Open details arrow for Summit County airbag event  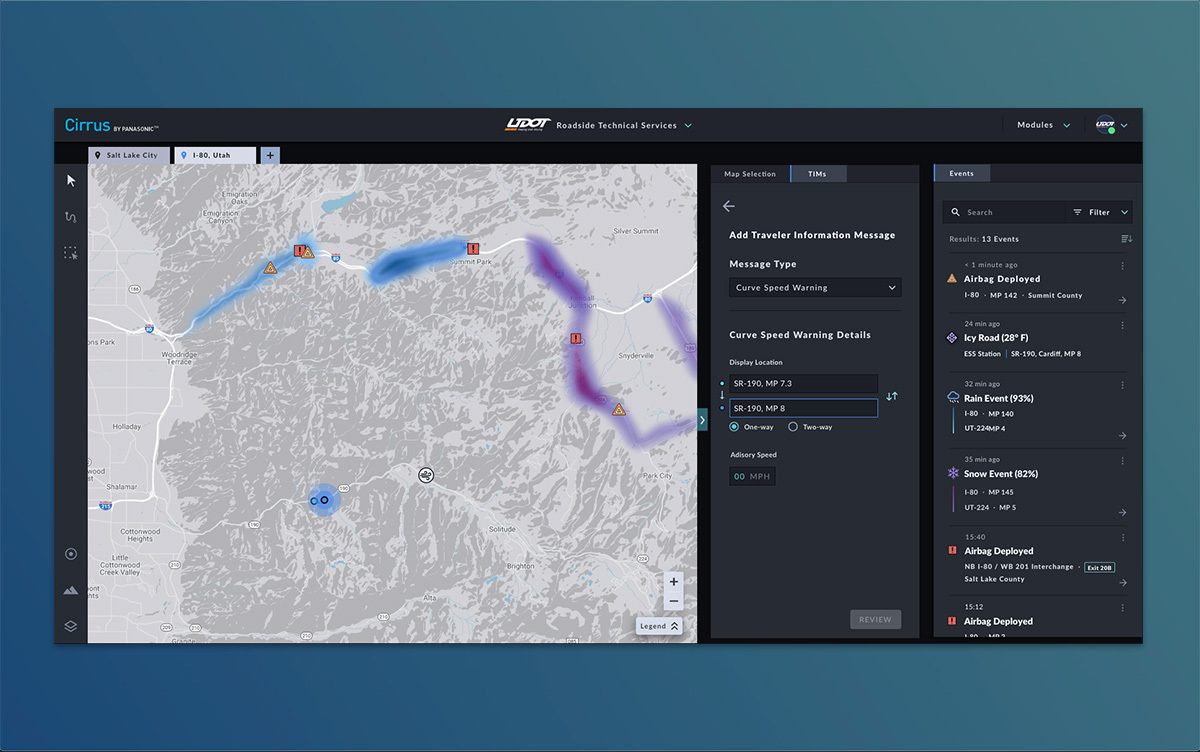pyautogui.click(x=1123, y=300)
